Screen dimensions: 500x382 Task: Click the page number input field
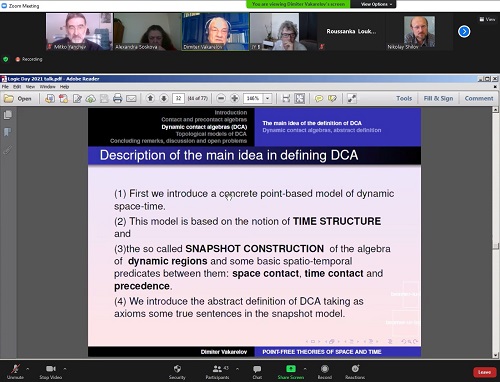point(178,98)
